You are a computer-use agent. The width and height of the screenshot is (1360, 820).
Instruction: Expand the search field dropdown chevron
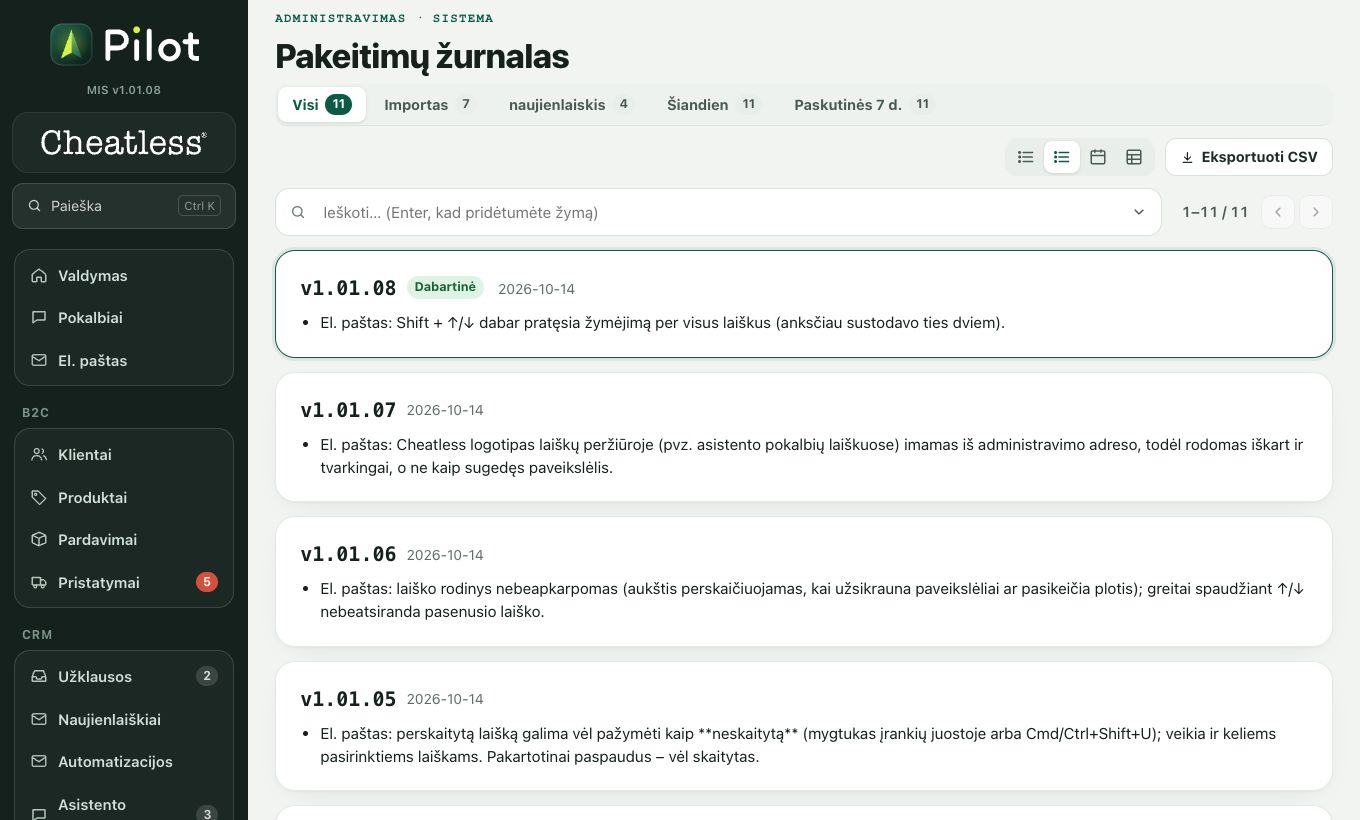[1139, 212]
